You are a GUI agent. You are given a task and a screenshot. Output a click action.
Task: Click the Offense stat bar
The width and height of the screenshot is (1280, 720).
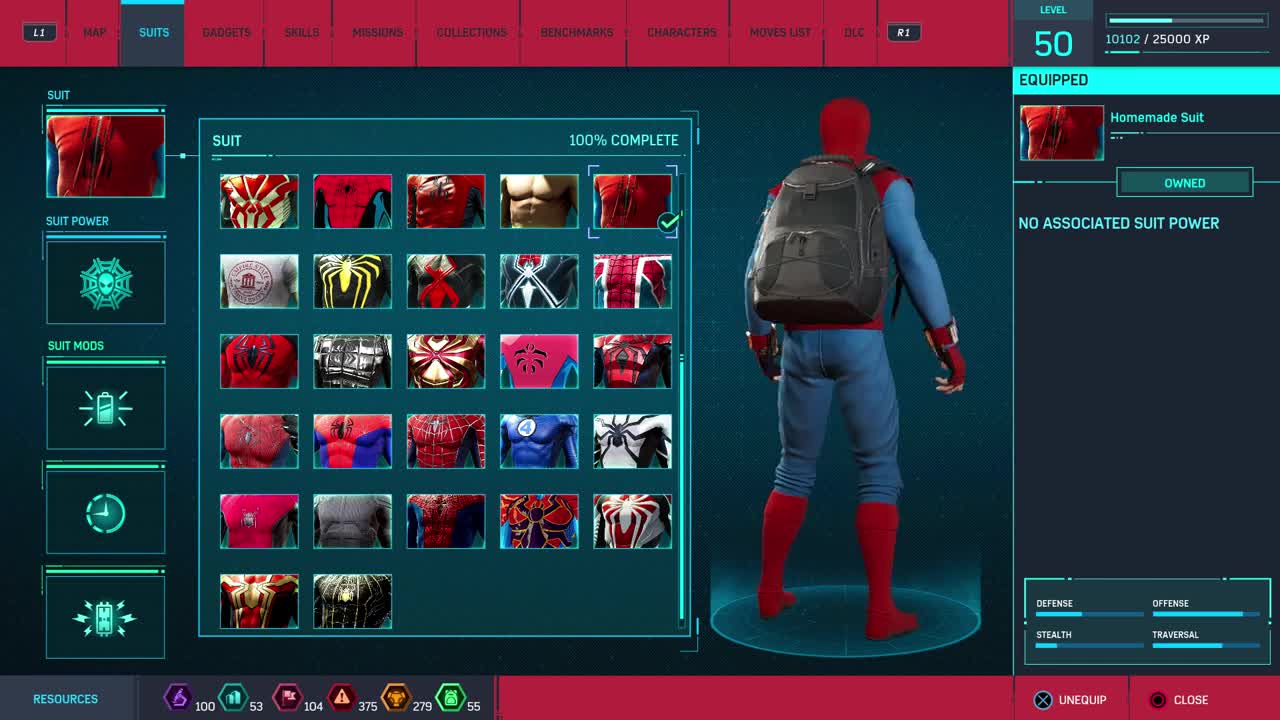point(1205,615)
